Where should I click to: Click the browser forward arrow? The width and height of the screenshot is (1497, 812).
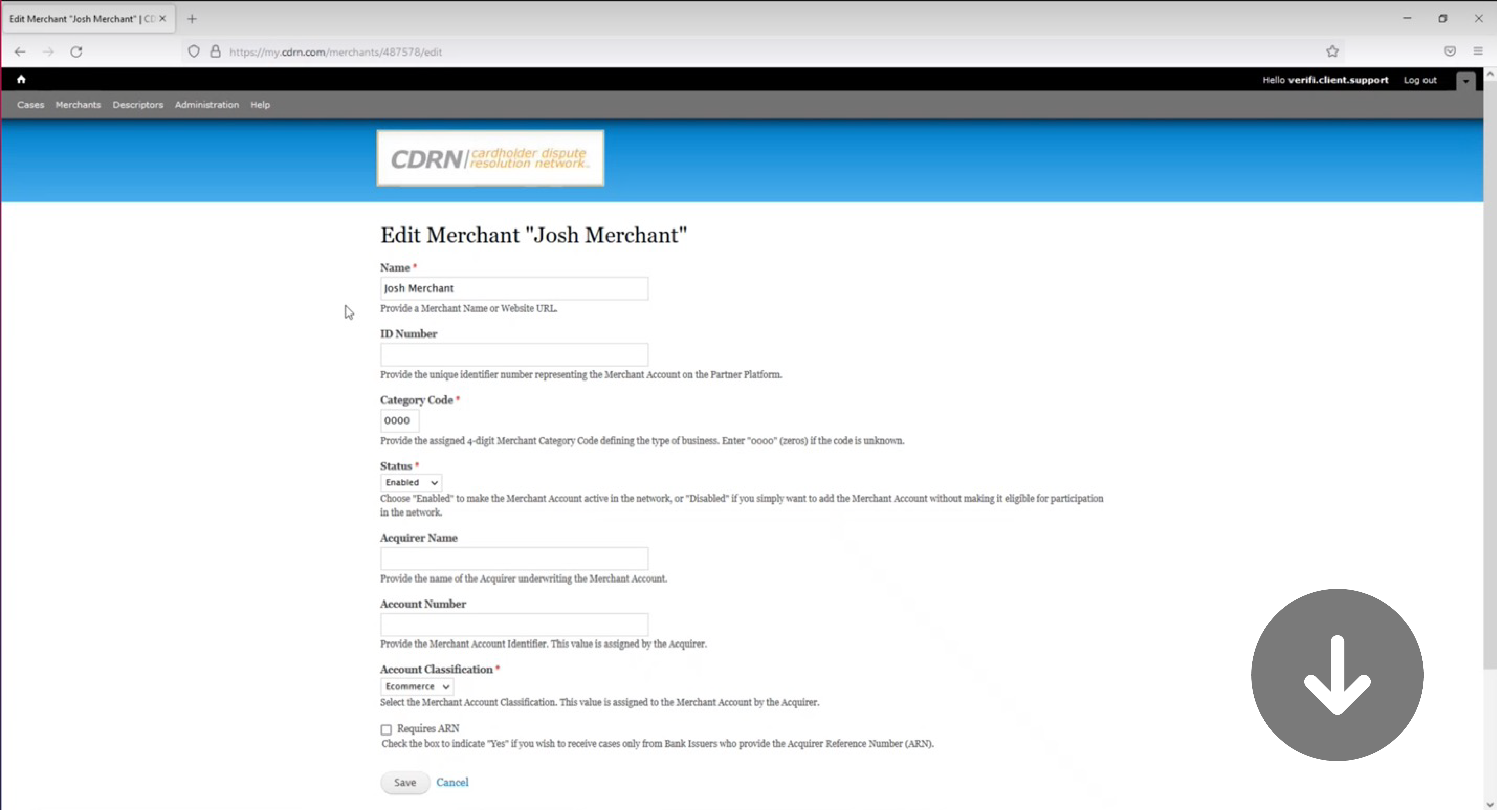pyautogui.click(x=48, y=52)
